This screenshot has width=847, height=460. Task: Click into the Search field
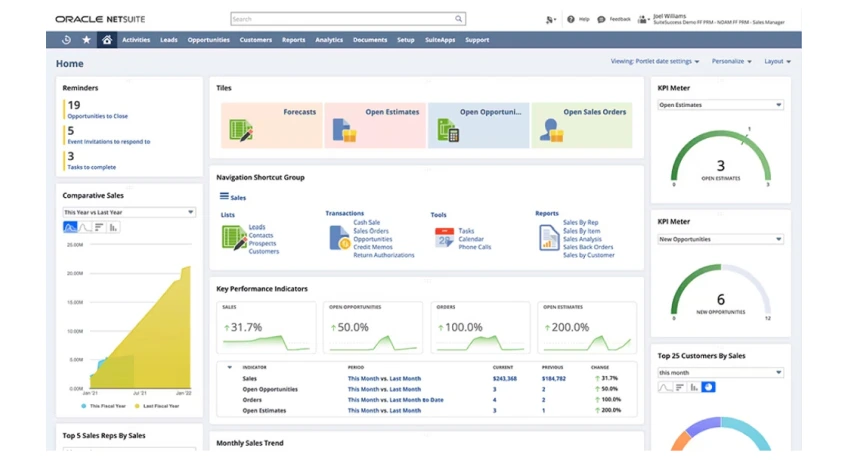click(344, 19)
